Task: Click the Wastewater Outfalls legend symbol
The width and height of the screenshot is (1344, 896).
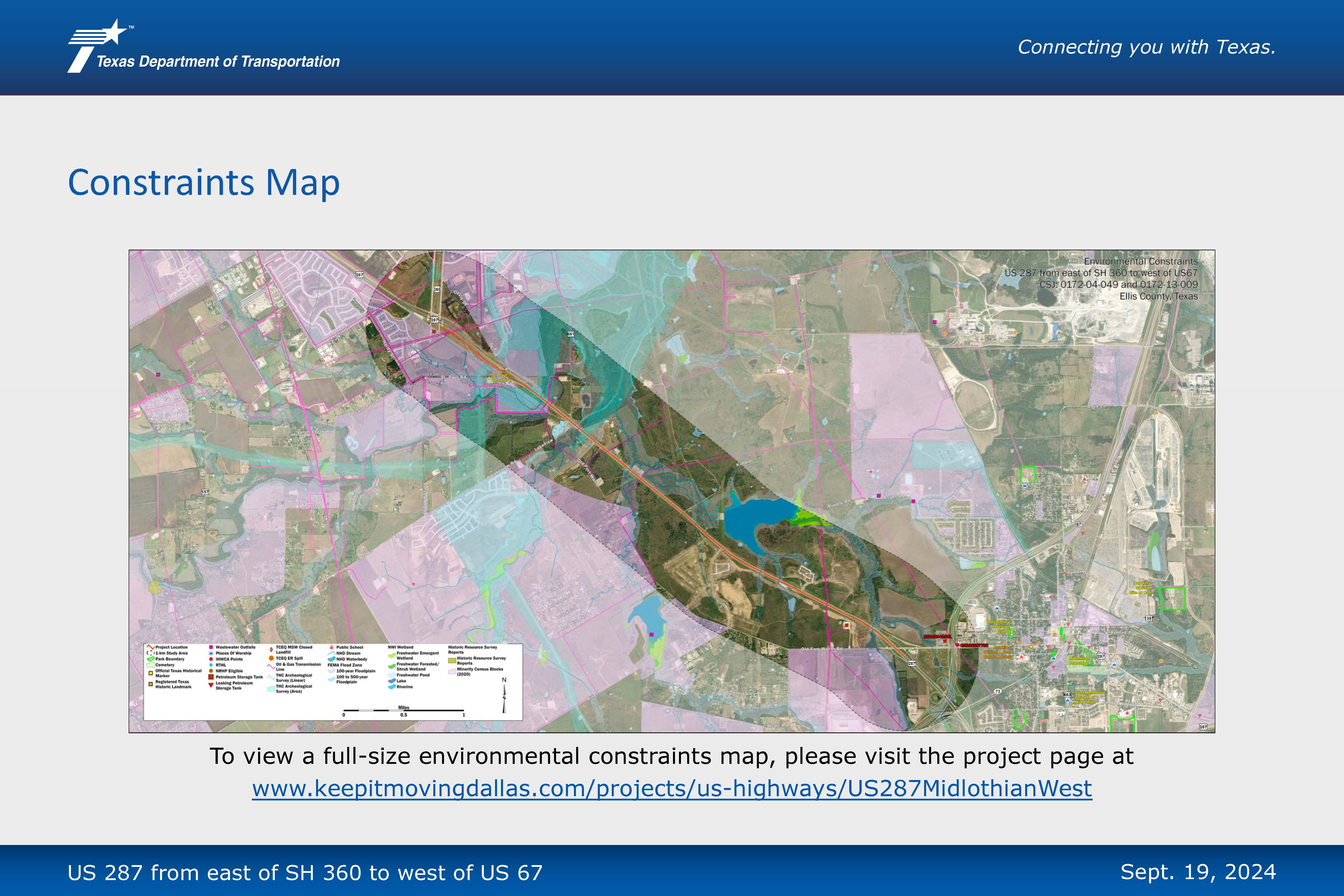Action: point(211,647)
